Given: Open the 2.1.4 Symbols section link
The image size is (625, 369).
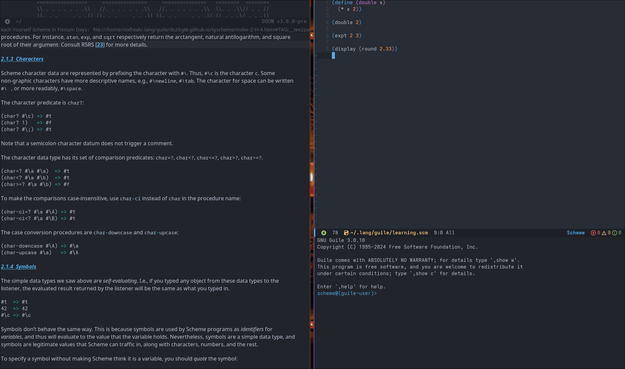Looking at the screenshot, I should click(x=18, y=267).
